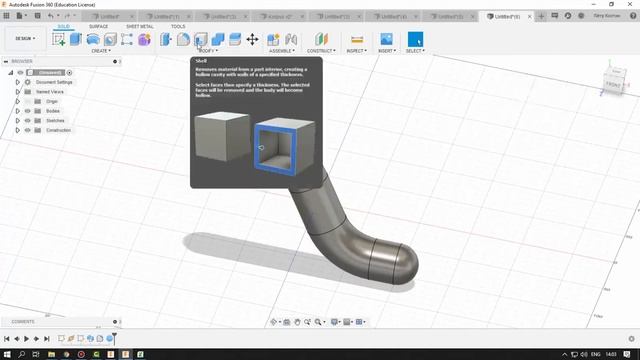
Task: Open the Help question mark icon
Action: [633, 16]
